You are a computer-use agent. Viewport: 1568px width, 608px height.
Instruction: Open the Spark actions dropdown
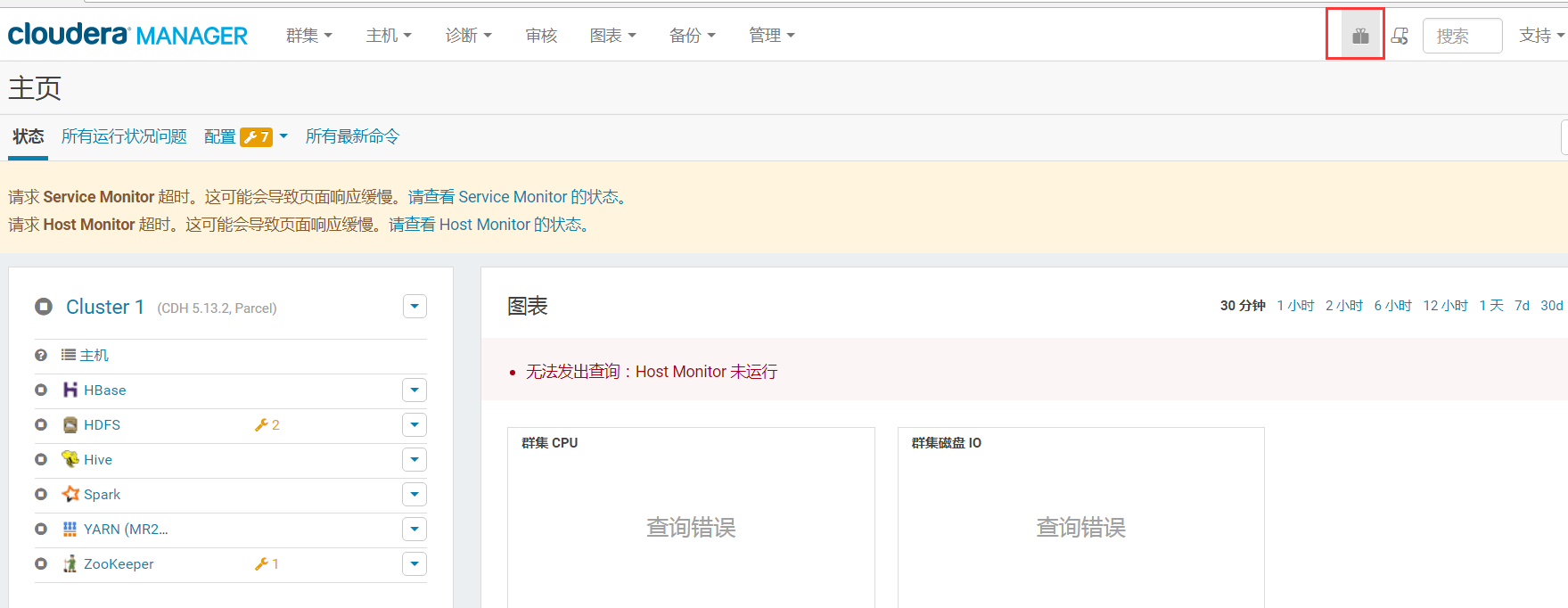(x=415, y=494)
